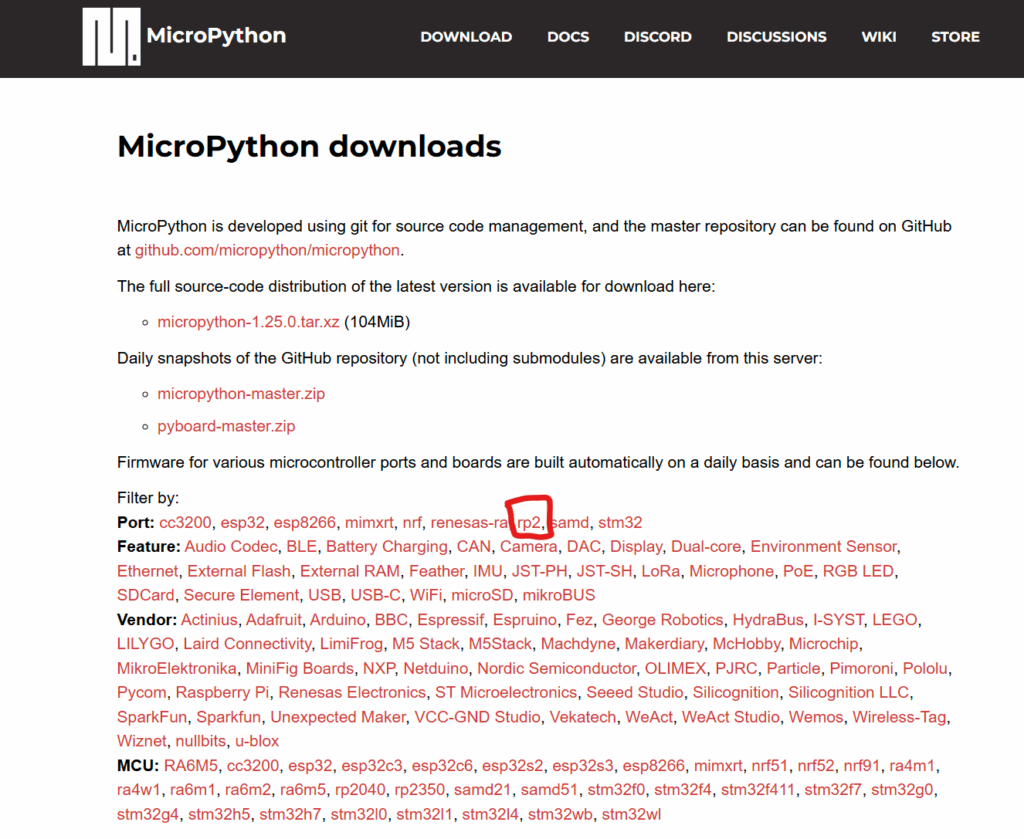This screenshot has width=1024, height=839.
Task: Filter by MCU stm32h7
Action: tap(290, 815)
